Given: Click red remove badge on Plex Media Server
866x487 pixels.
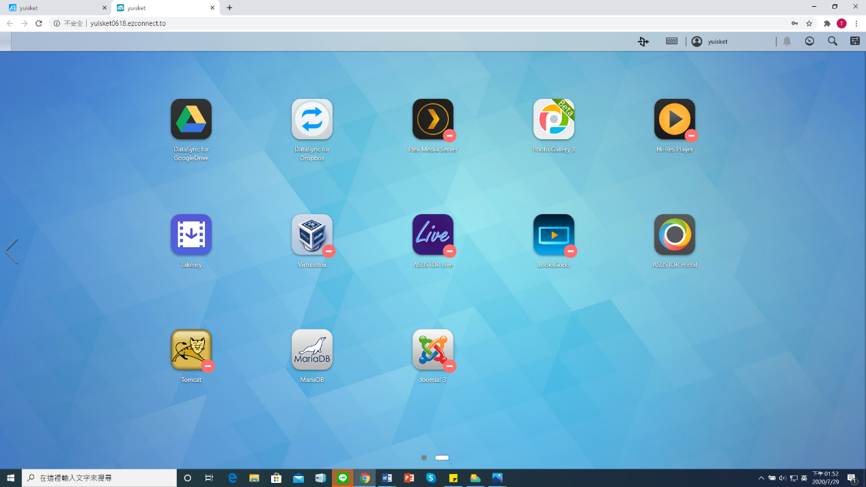Looking at the screenshot, I should coord(450,135).
